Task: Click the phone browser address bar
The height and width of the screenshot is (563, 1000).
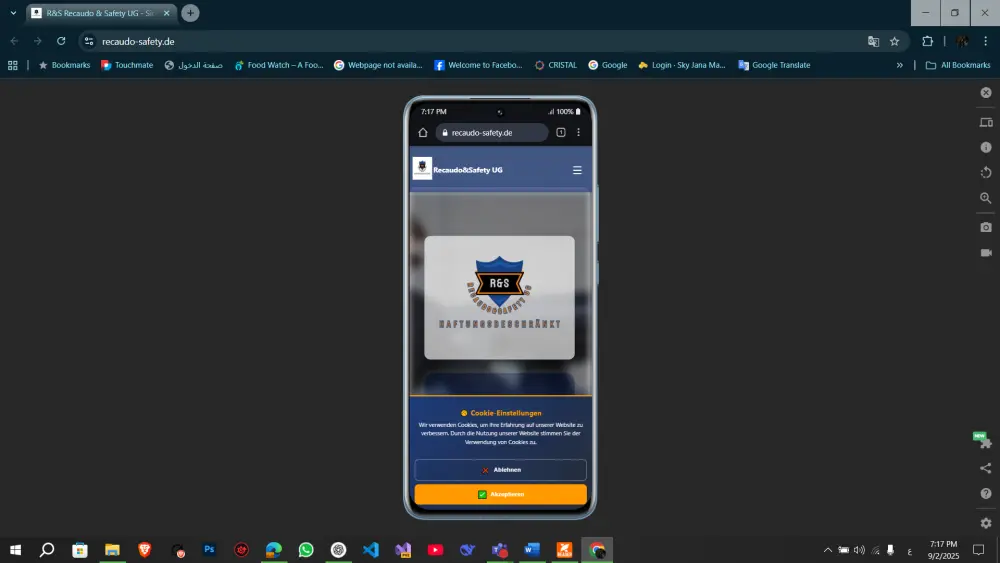Action: tap(492, 133)
